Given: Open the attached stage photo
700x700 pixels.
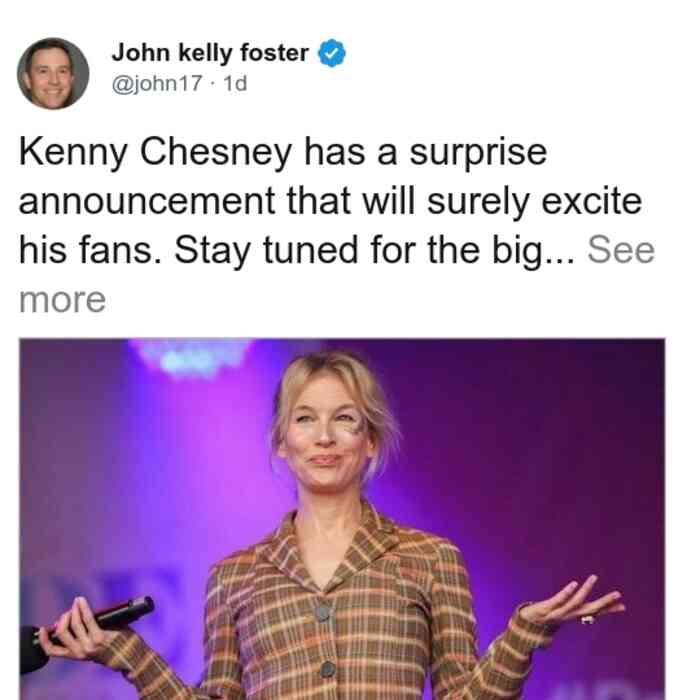Looking at the screenshot, I should point(342,519).
